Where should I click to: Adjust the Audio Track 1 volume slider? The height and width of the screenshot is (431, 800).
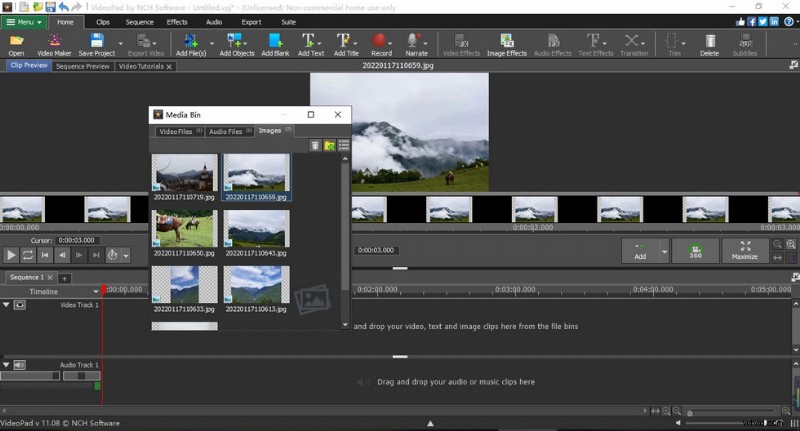click(30, 376)
